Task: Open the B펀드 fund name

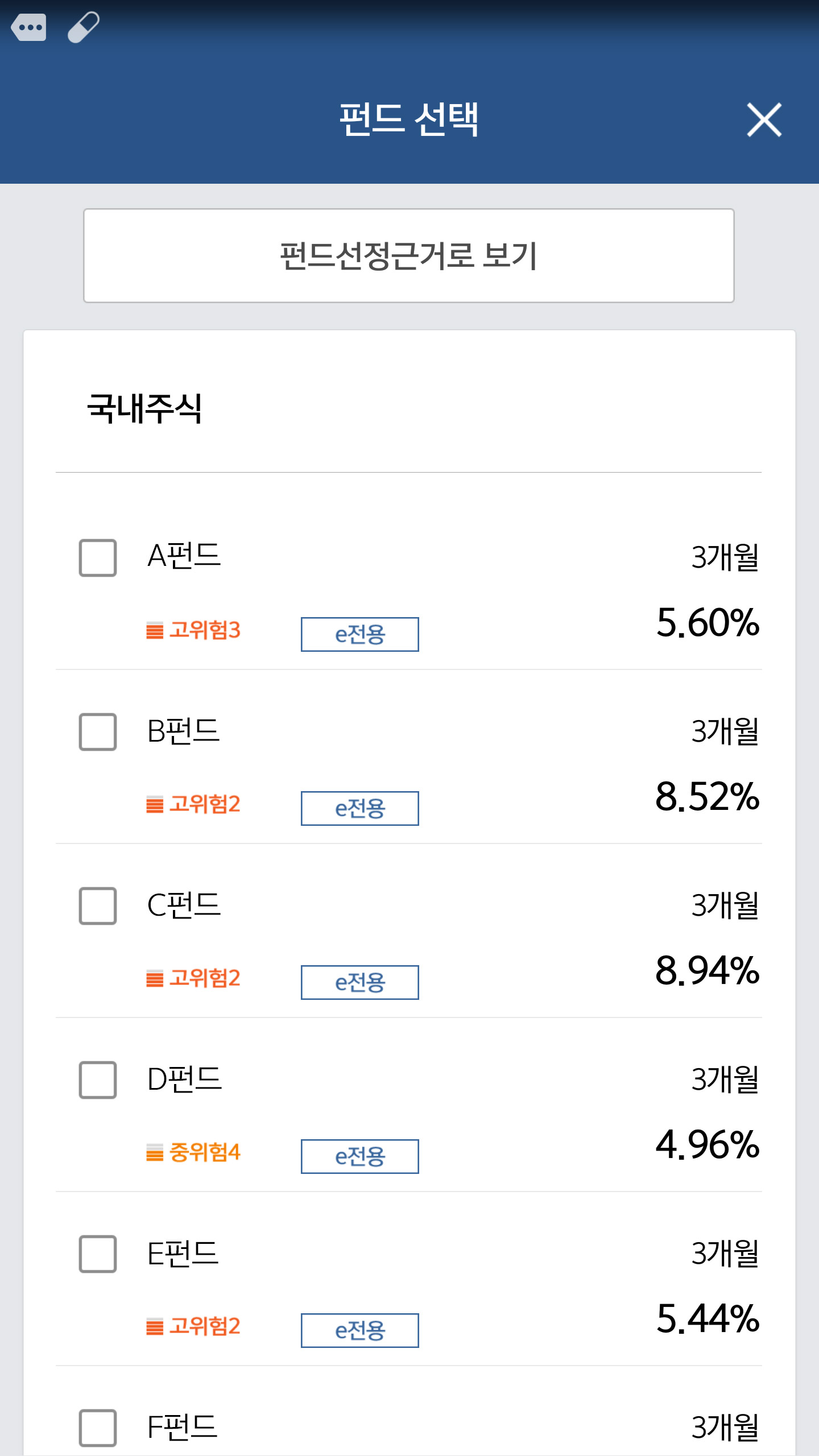Action: pos(183,731)
